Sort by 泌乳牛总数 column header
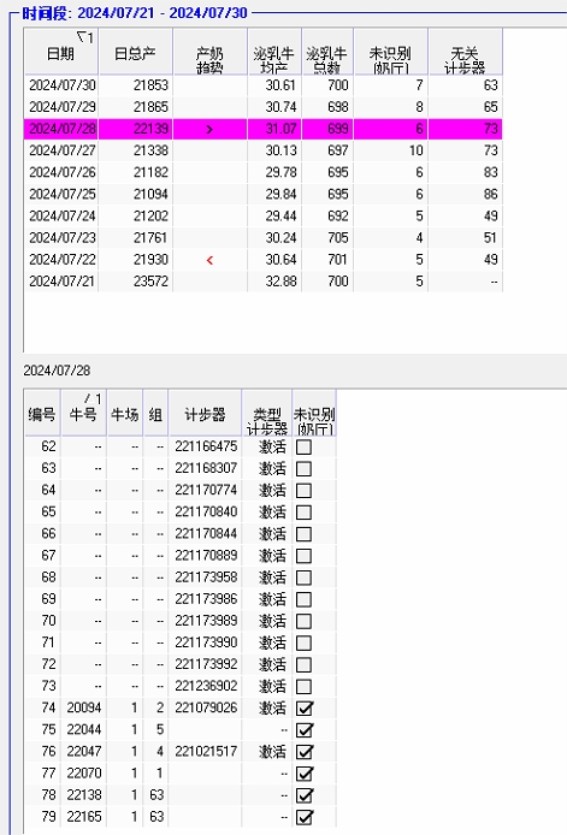567x835 pixels. click(327, 52)
